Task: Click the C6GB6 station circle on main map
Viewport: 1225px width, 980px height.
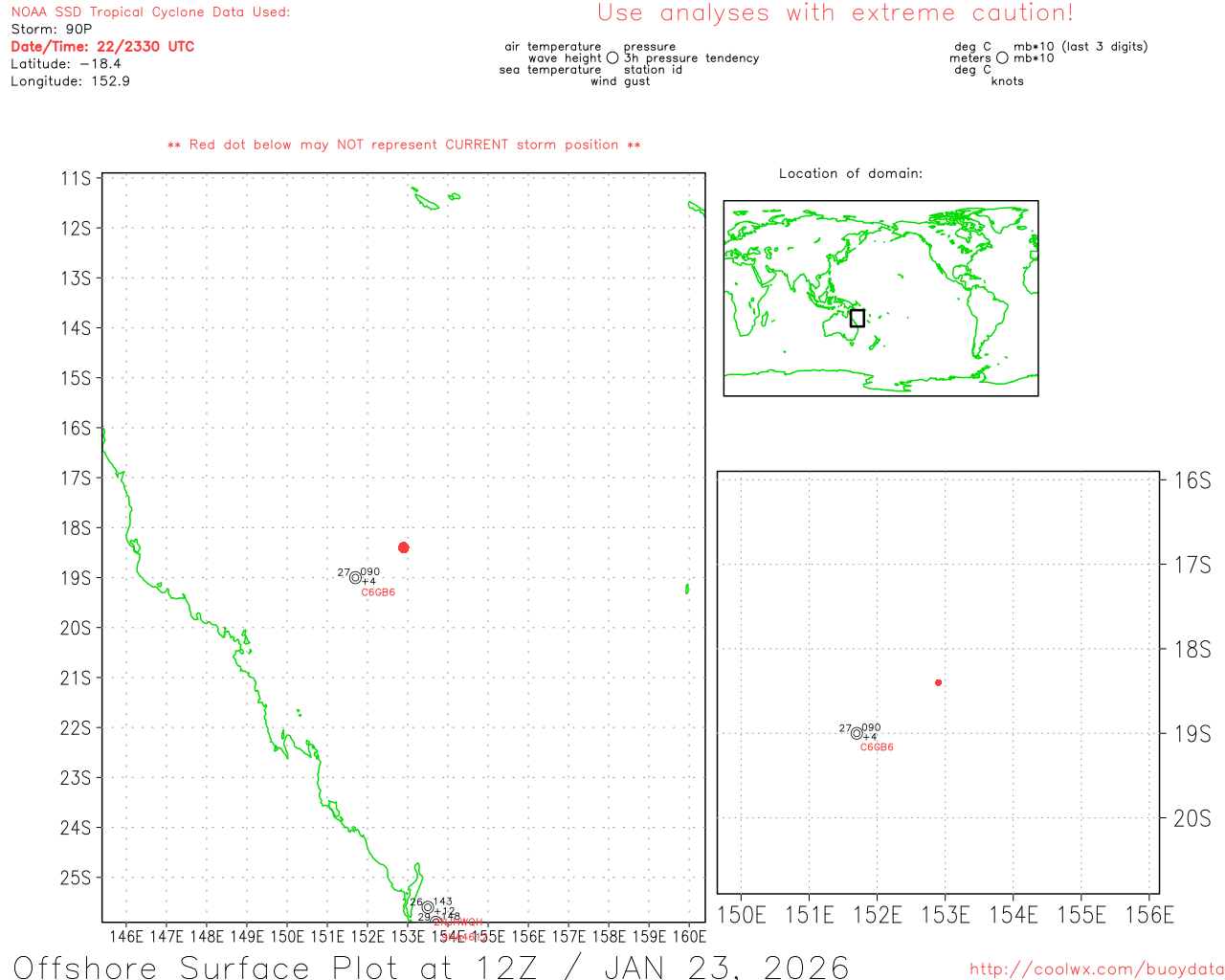Action: [x=355, y=577]
